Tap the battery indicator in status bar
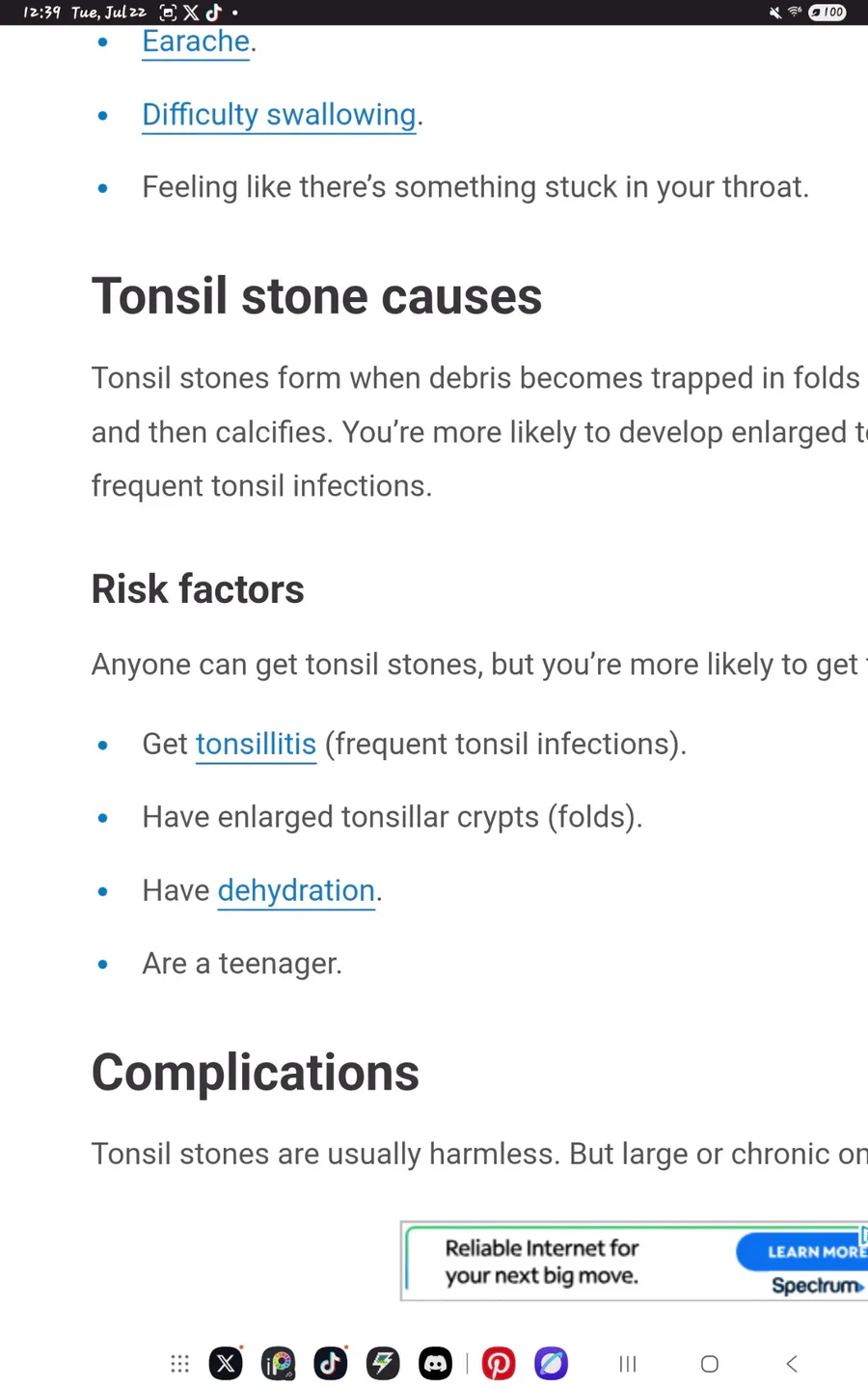This screenshot has width=868, height=1389. (827, 13)
